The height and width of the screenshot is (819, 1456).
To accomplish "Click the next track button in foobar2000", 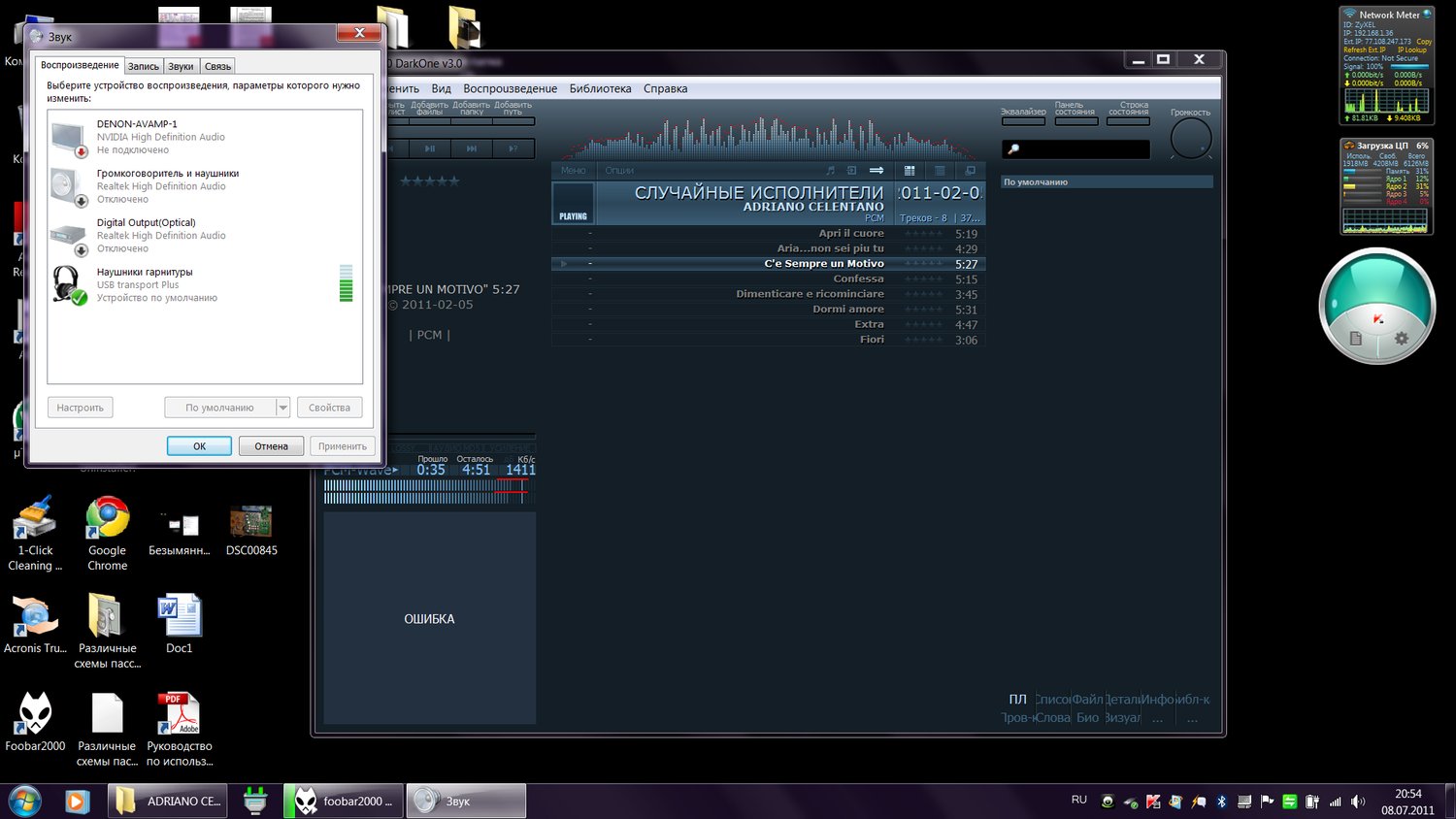I will 472,148.
